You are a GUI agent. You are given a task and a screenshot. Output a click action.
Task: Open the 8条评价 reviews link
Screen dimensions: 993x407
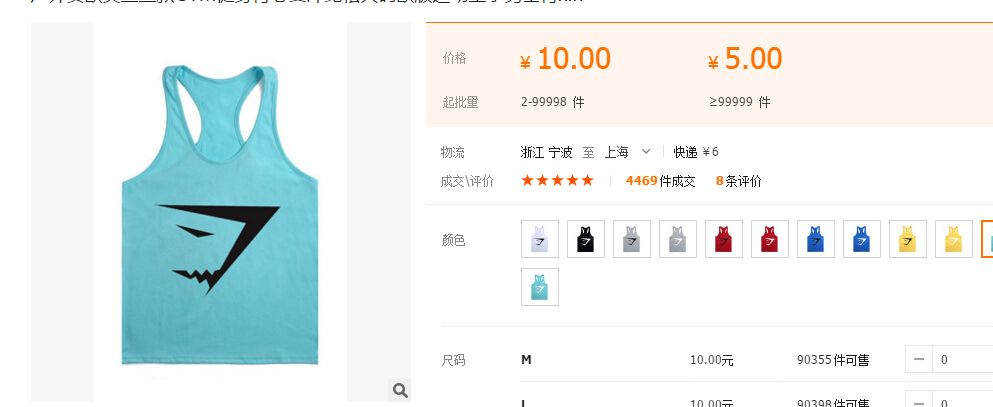tap(738, 181)
